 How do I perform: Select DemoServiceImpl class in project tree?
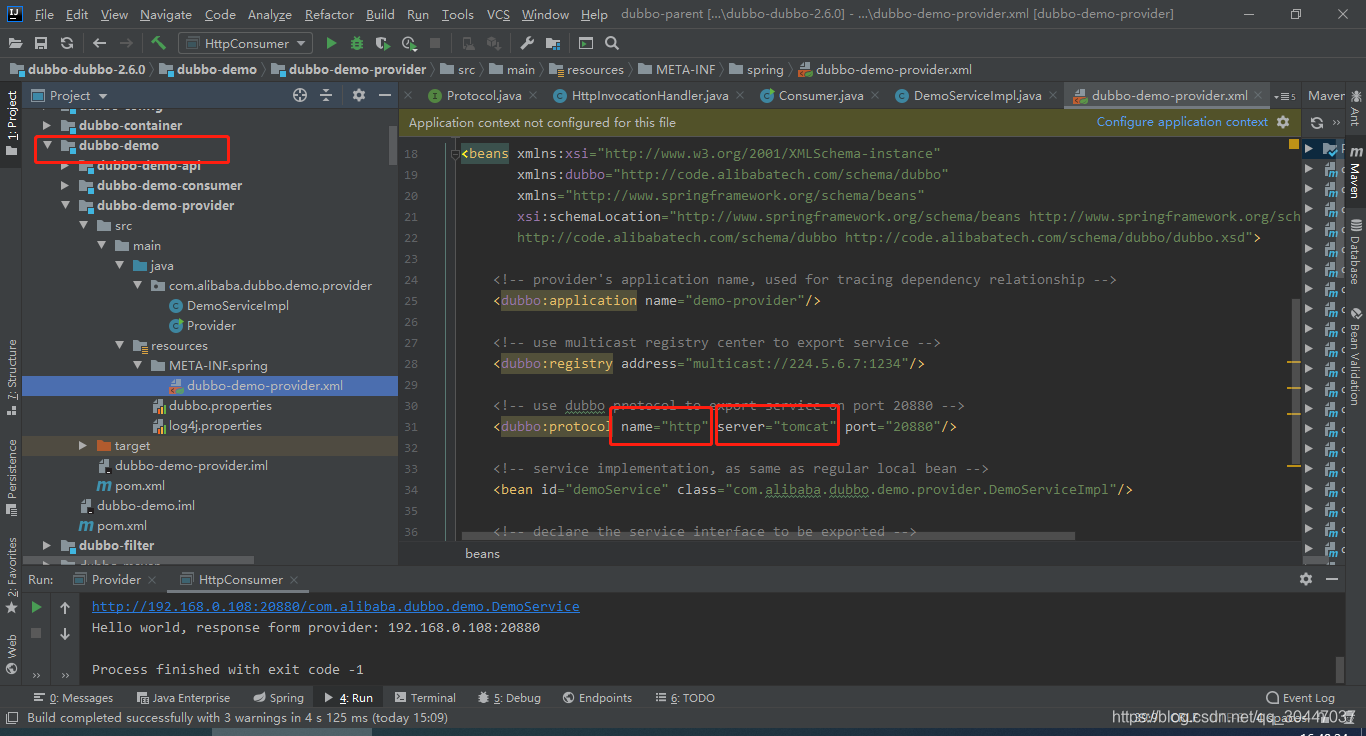[x=238, y=305]
